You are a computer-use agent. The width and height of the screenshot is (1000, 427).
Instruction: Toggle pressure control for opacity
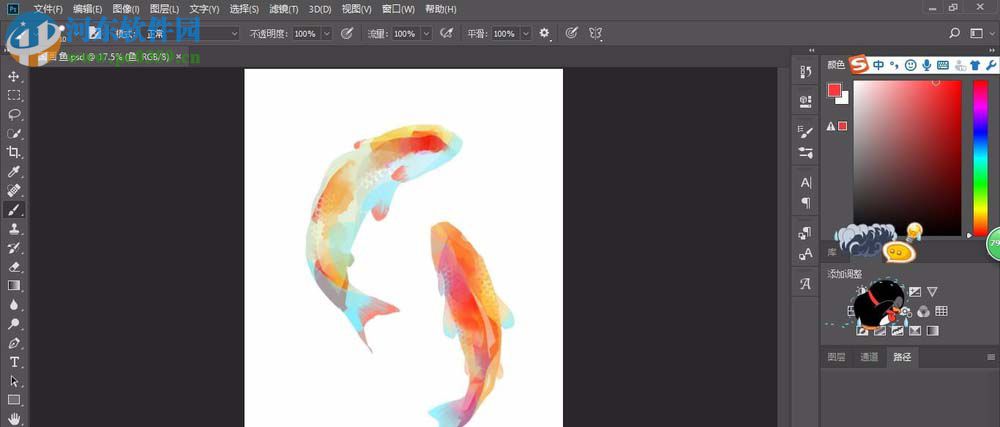[347, 33]
